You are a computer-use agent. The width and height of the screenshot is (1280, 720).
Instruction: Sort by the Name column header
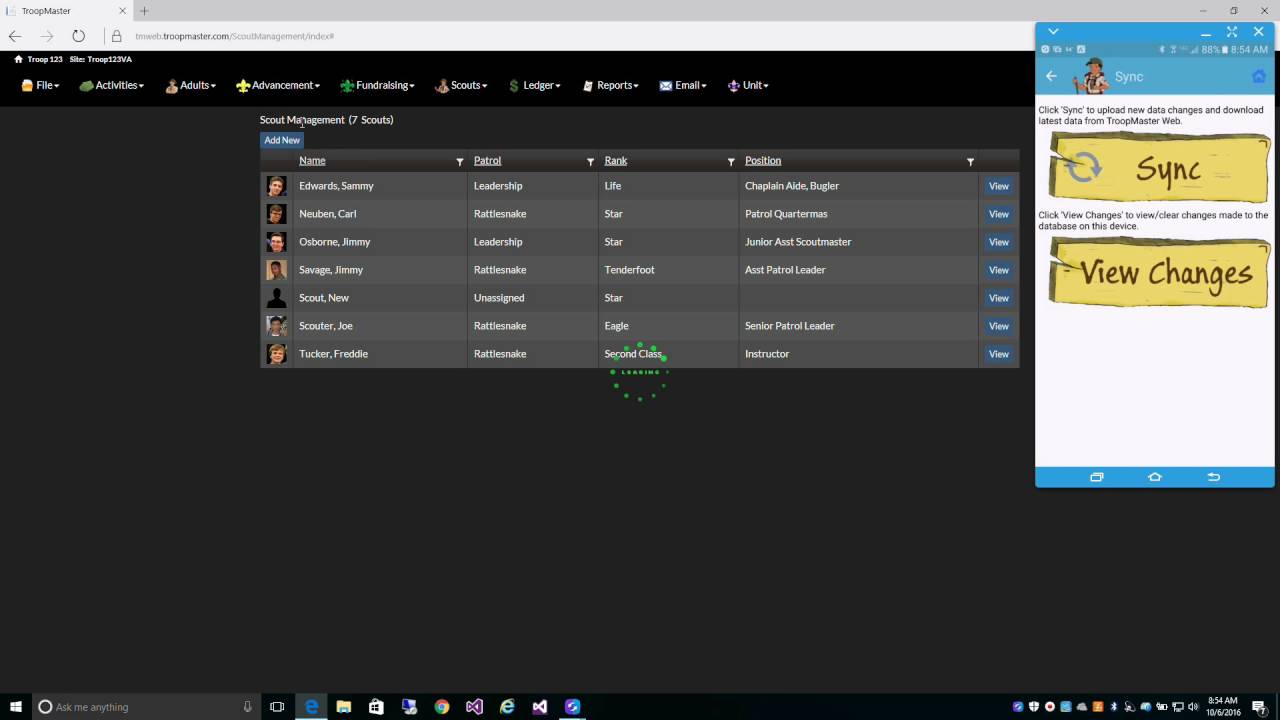click(312, 161)
